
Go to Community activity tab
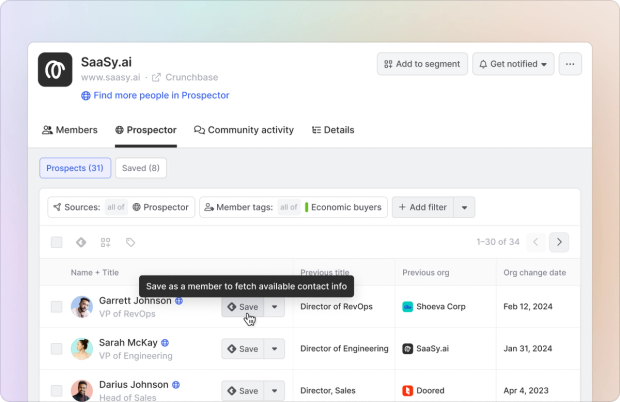point(244,130)
